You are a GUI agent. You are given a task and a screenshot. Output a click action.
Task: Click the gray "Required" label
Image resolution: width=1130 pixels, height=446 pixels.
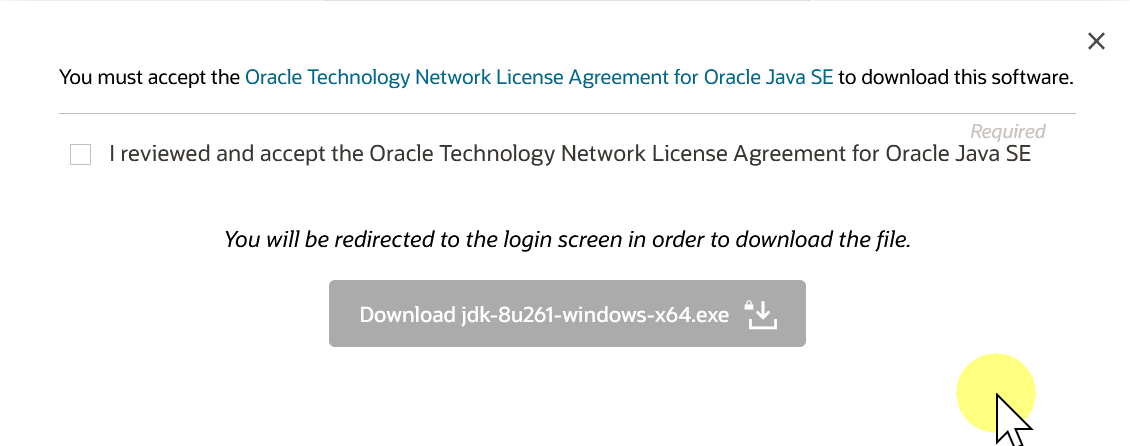point(1007,131)
